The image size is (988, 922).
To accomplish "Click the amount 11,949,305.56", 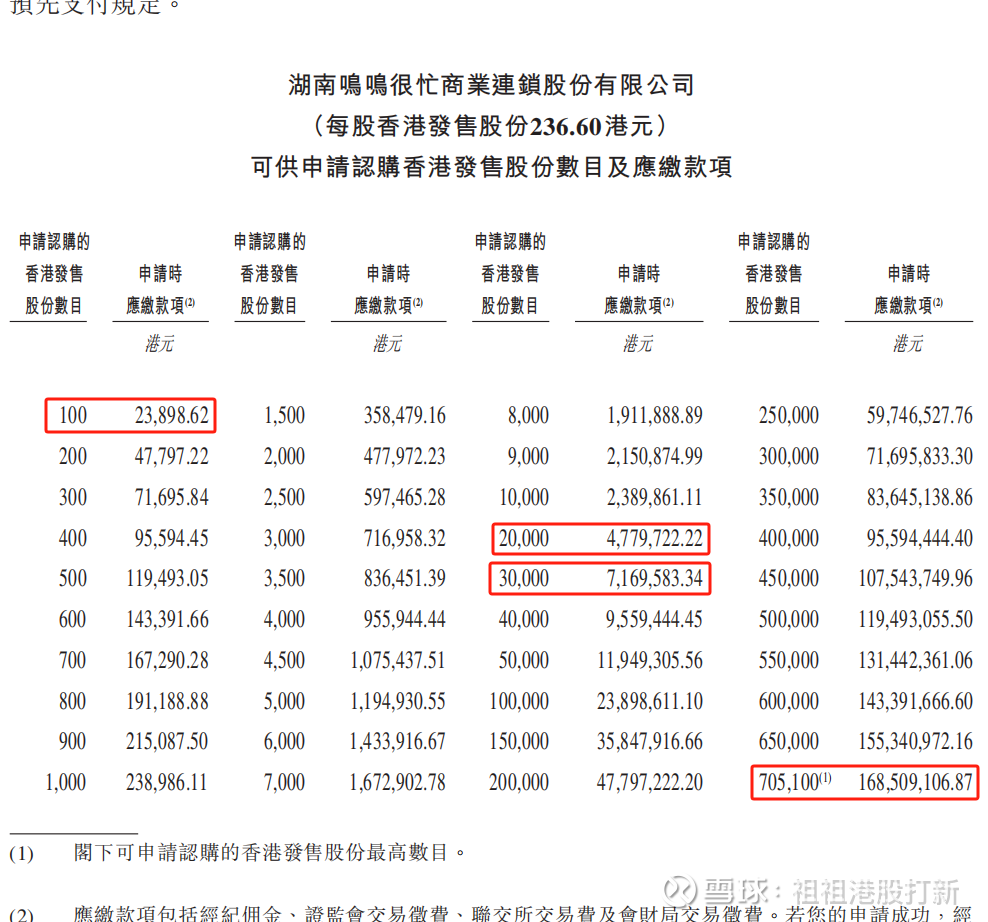I will coord(650,660).
